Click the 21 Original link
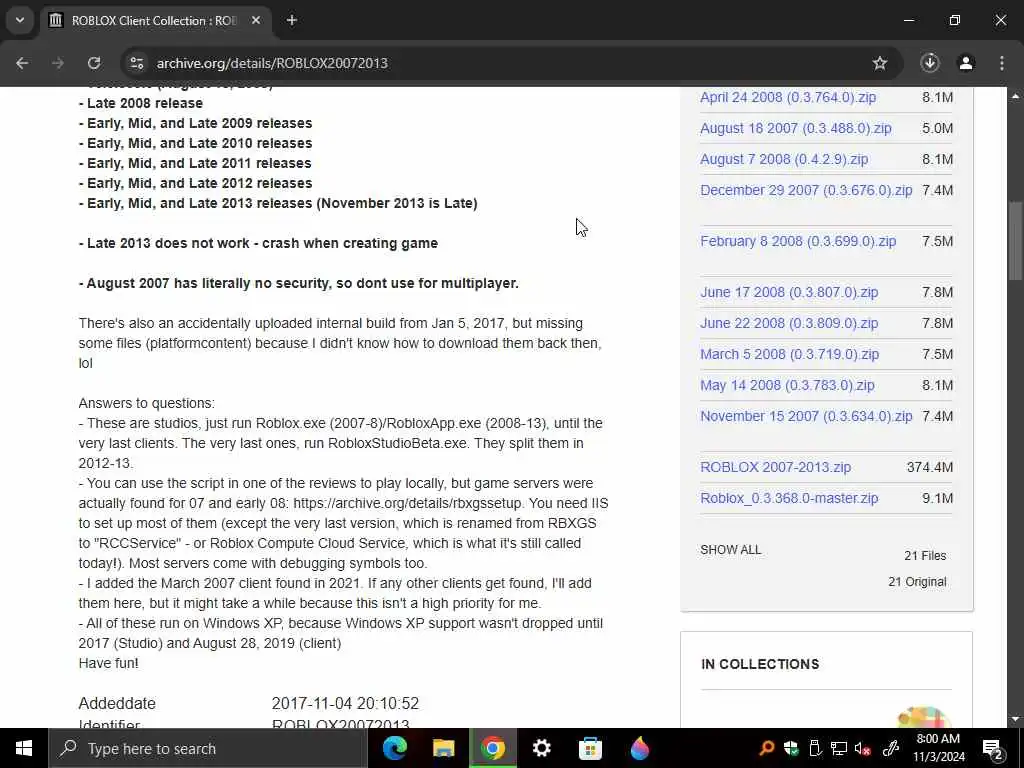The height and width of the screenshot is (768, 1024). coord(917,582)
